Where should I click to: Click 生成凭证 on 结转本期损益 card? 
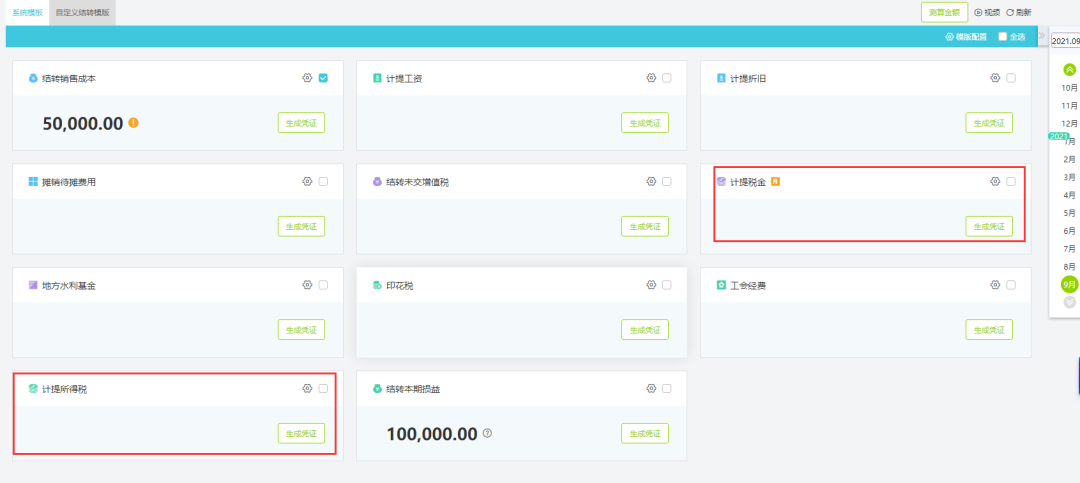coord(645,433)
